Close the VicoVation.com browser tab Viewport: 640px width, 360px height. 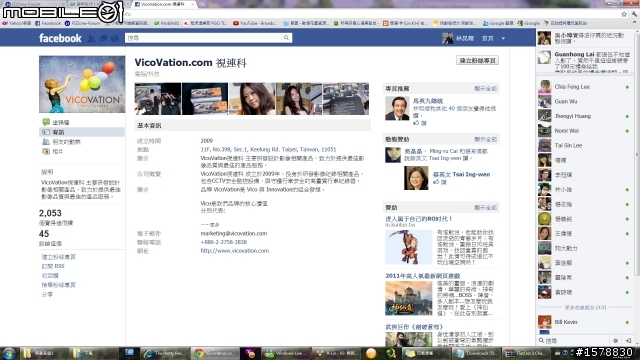(192, 4)
